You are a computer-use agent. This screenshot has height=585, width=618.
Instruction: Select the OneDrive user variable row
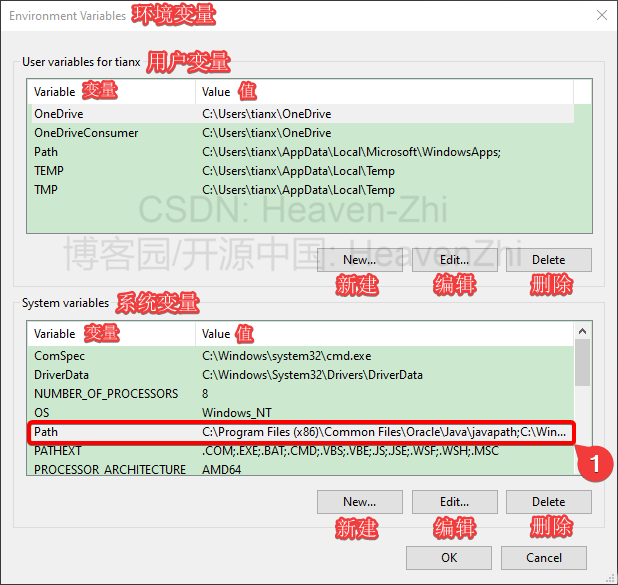(x=301, y=114)
